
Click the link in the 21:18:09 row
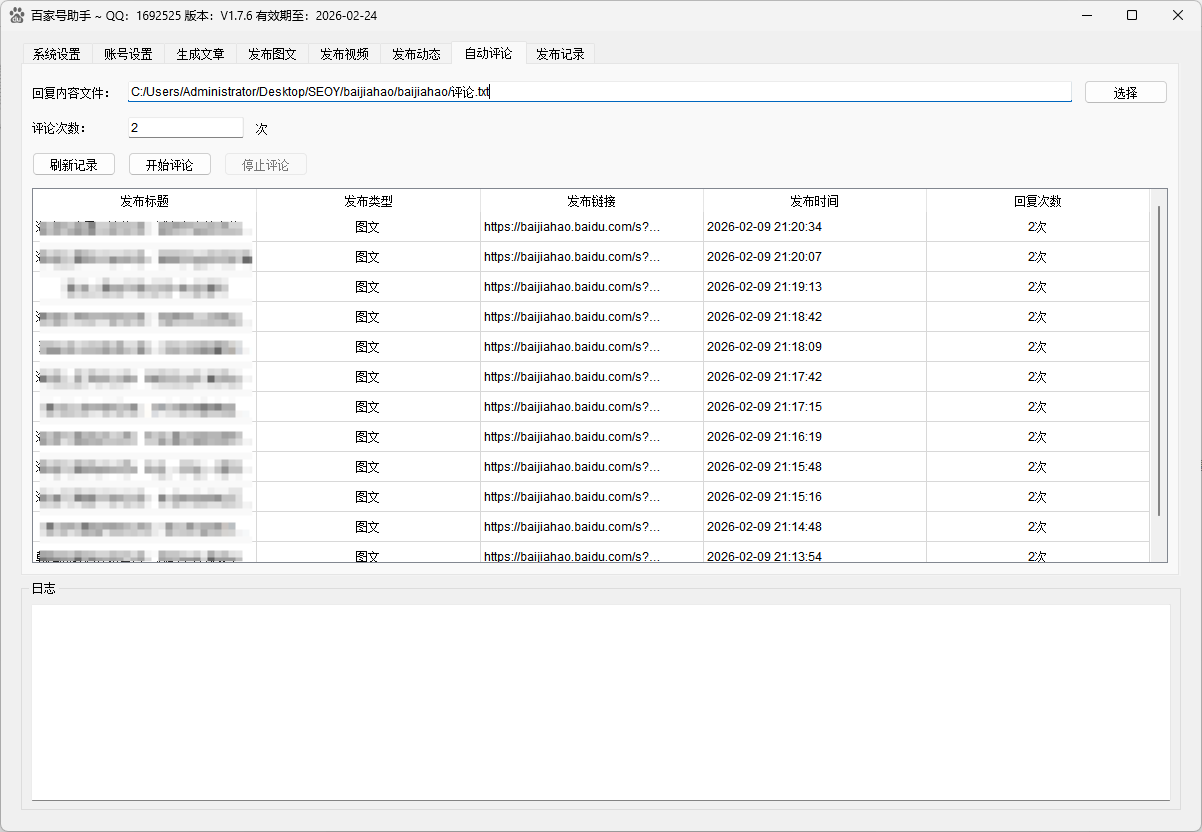[571, 347]
